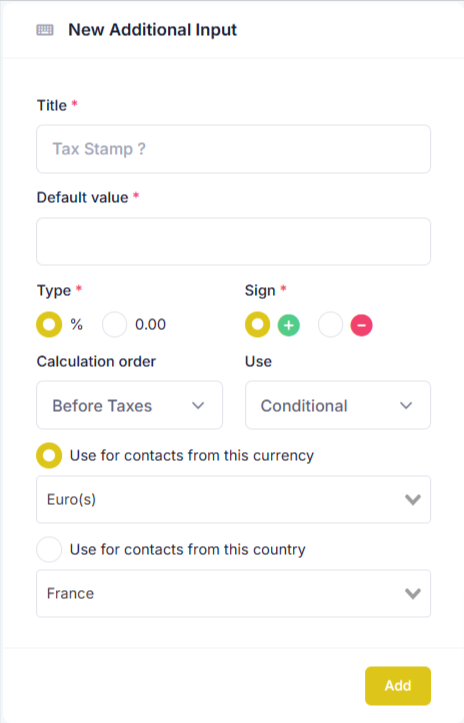Click the red minus sign icon
Image resolution: width=464 pixels, height=723 pixels.
coord(362,325)
